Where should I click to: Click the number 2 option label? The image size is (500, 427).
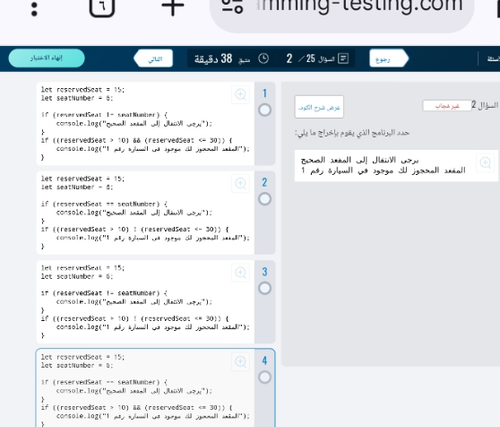265,182
